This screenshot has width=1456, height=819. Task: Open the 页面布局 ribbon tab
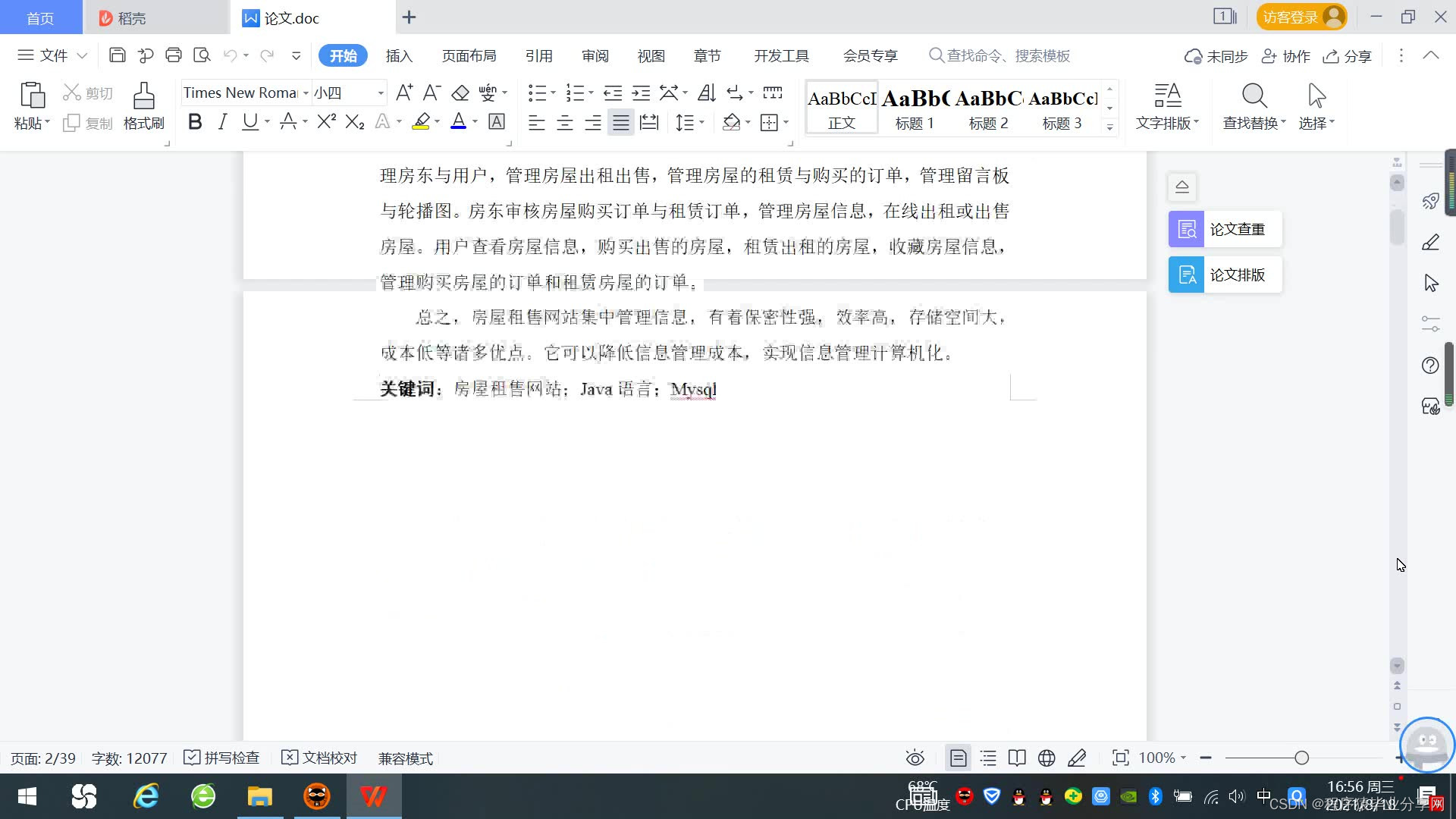point(469,55)
